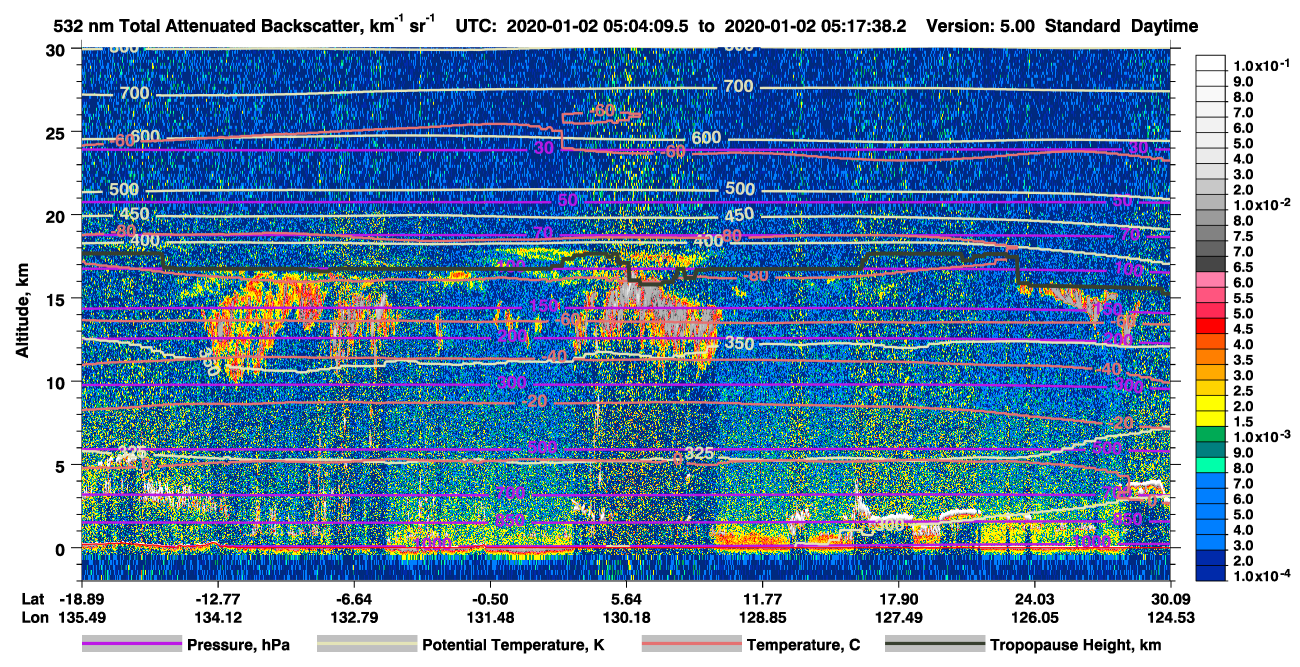This screenshot has width=1300, height=667.
Task: Click latitude value -12.77
Action: click(x=217, y=598)
